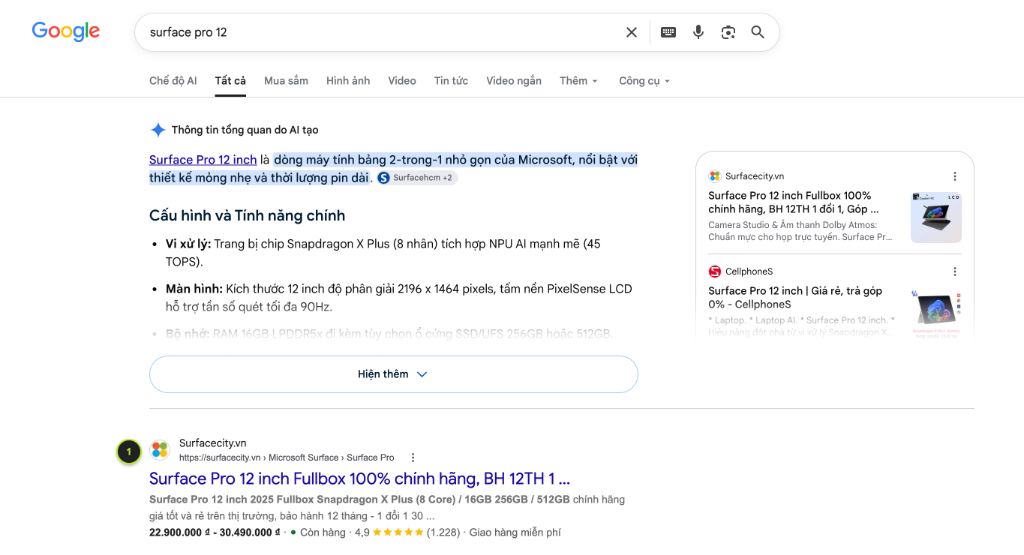Open the Hình ảnh tab
Image resolution: width=1024 pixels, height=555 pixels.
(x=348, y=81)
